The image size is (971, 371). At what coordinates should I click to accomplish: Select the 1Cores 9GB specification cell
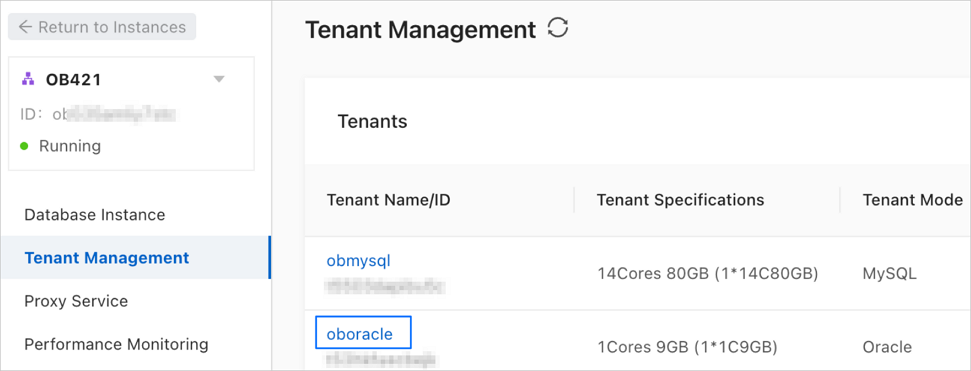[687, 347]
